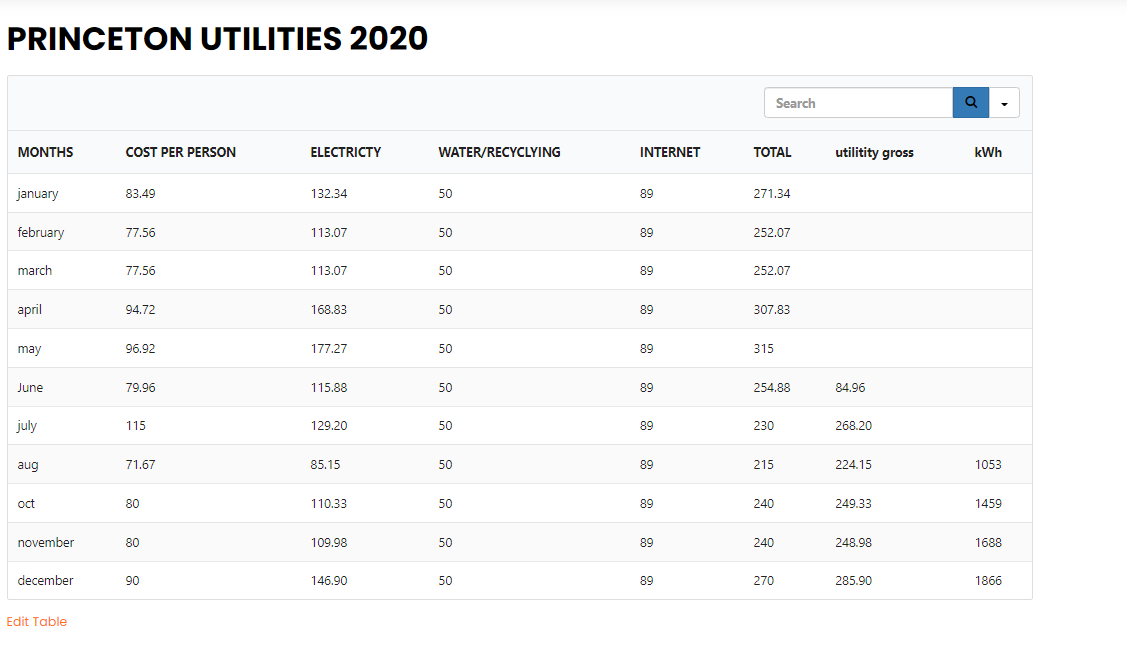The width and height of the screenshot is (1127, 645).
Task: Click the 71.67 cost for aug
Action: click(x=140, y=465)
